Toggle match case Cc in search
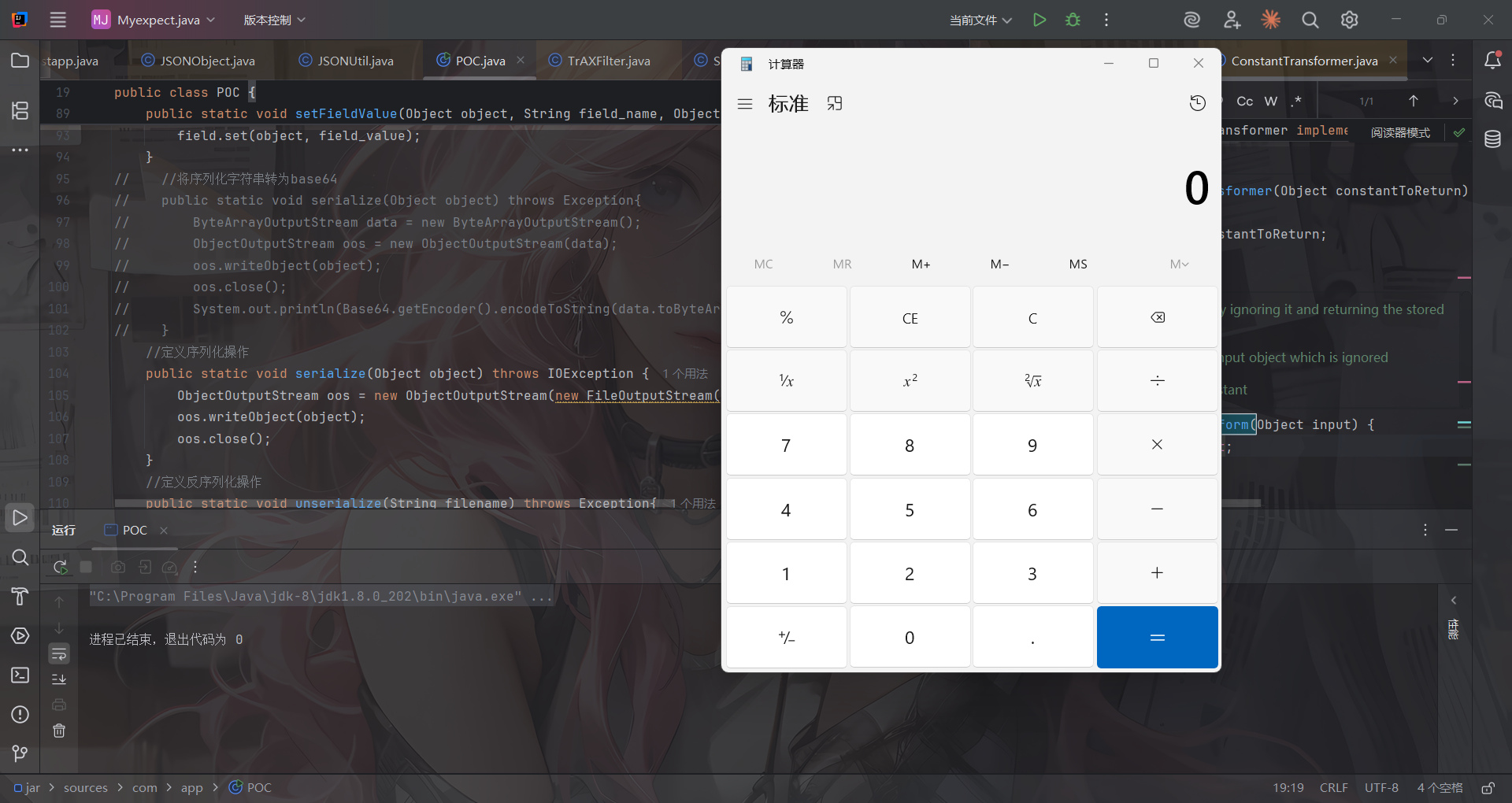 pyautogui.click(x=1244, y=101)
